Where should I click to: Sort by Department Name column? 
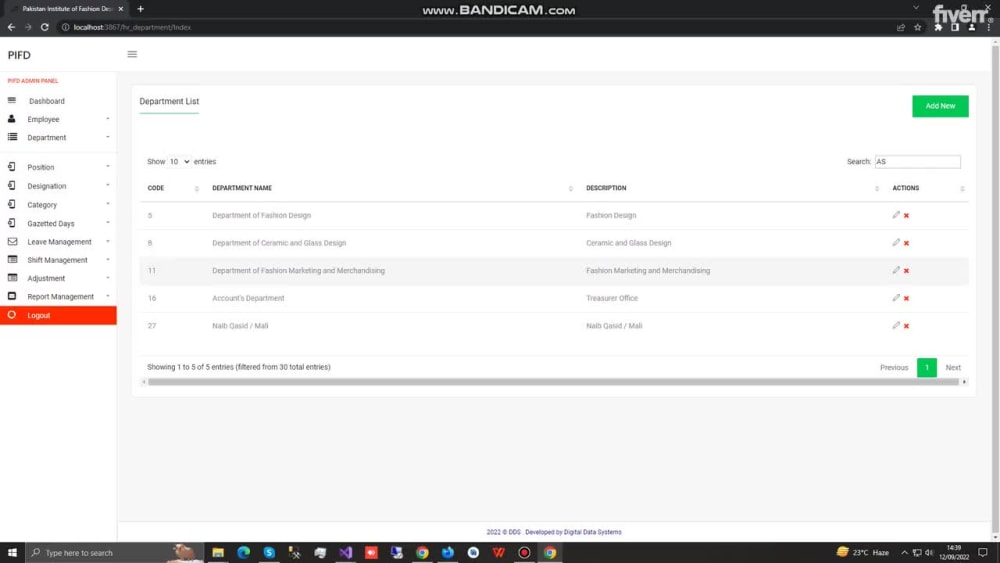tap(392, 188)
